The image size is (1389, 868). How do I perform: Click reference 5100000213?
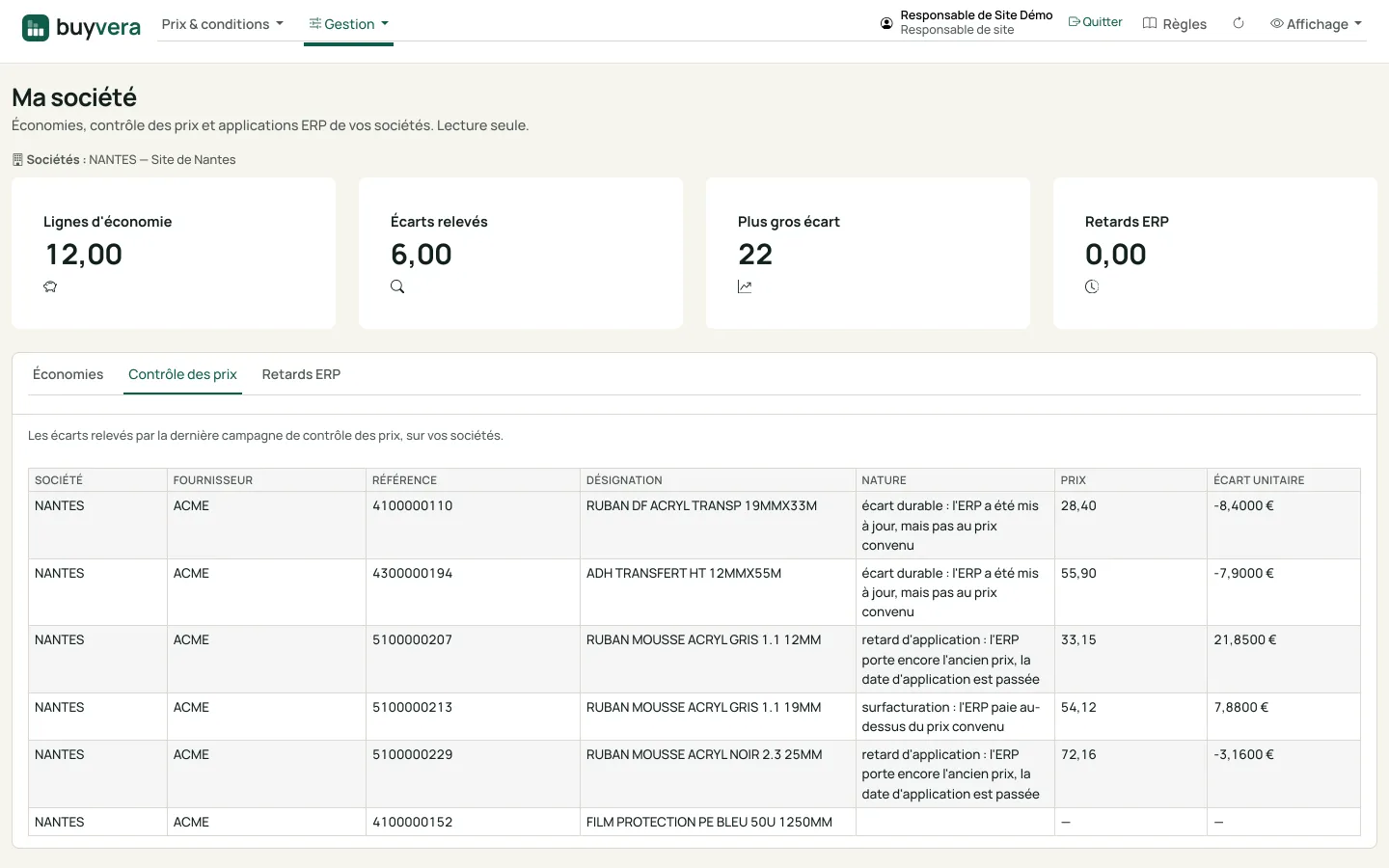click(413, 707)
